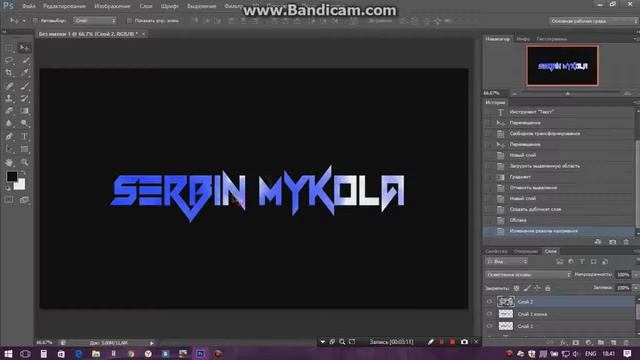Viewport: 640px width, 360px height.
Task: Create new document from current state
Action: point(598,242)
